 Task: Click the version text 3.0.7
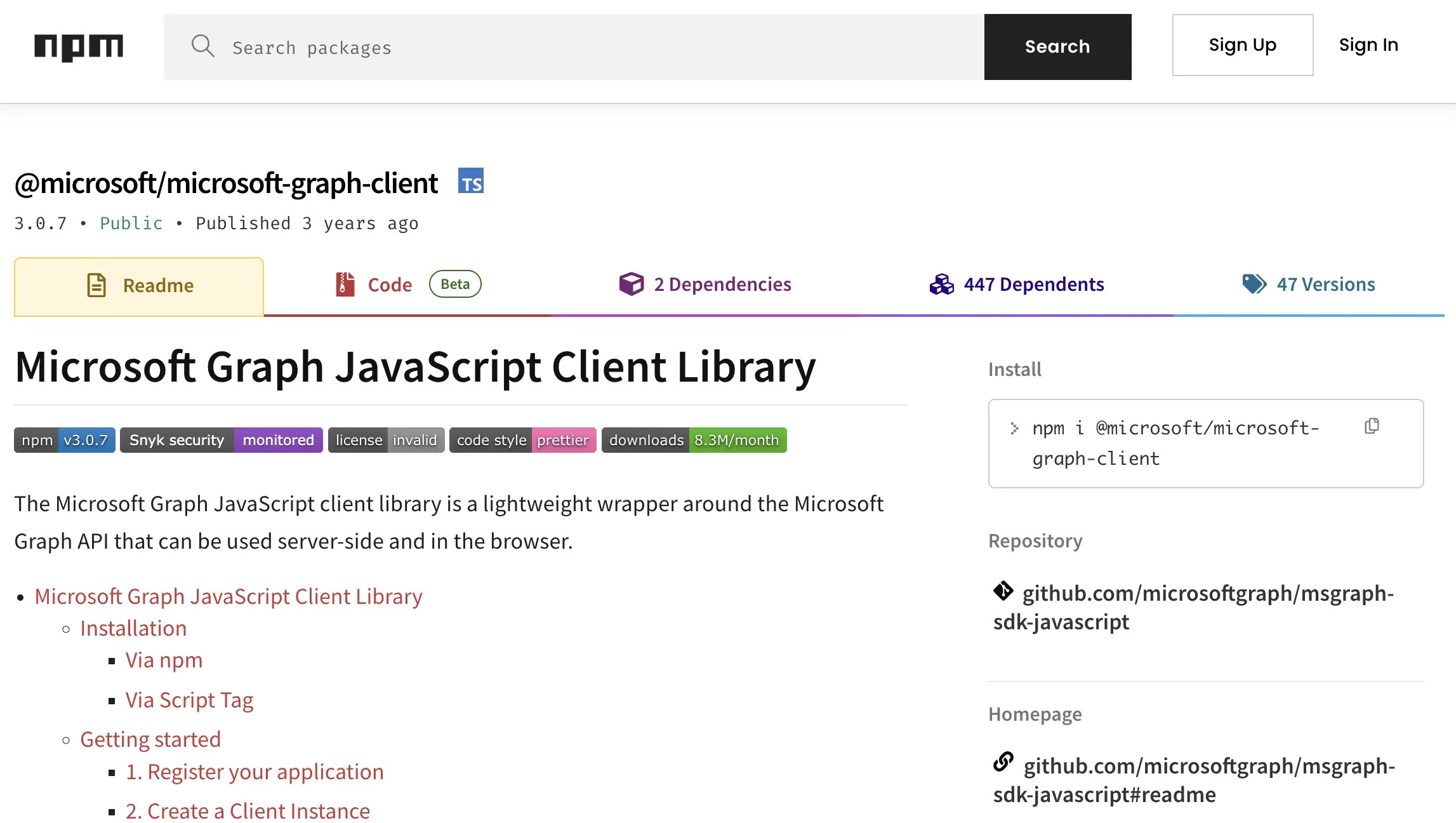pyautogui.click(x=41, y=224)
